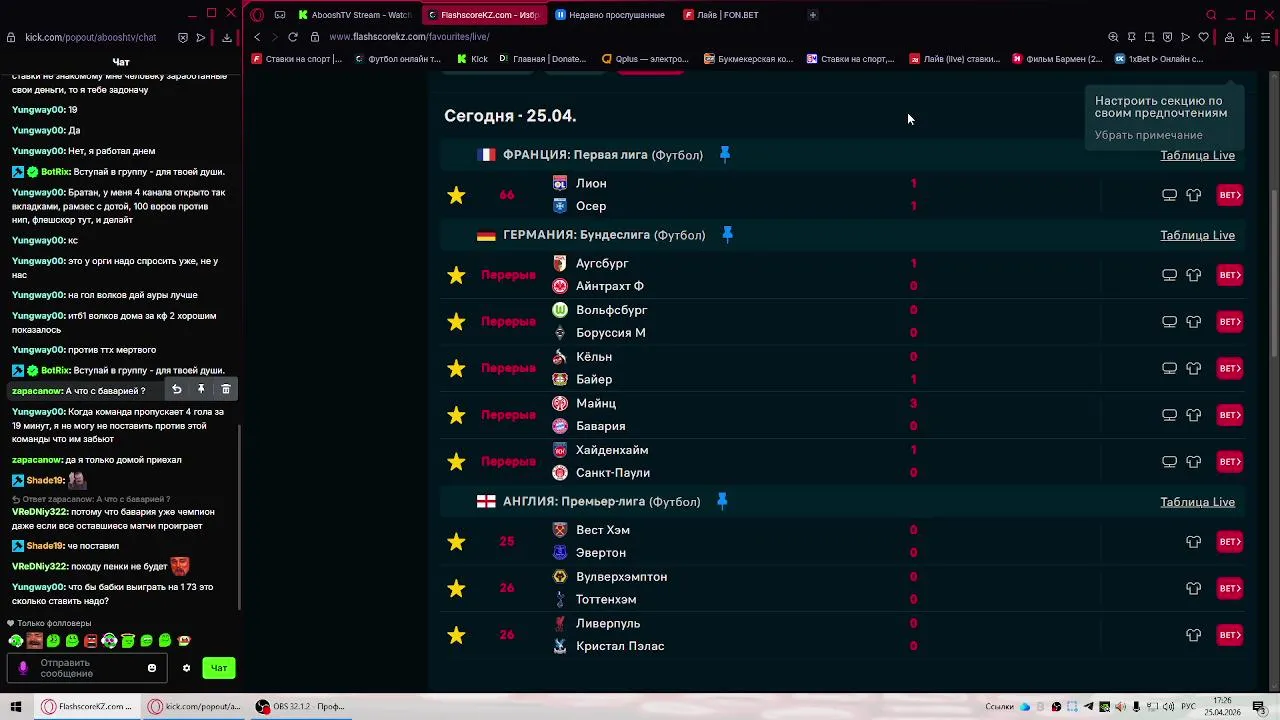
Task: Toggle favorite star for Вест Хэм match
Action: (x=456, y=541)
